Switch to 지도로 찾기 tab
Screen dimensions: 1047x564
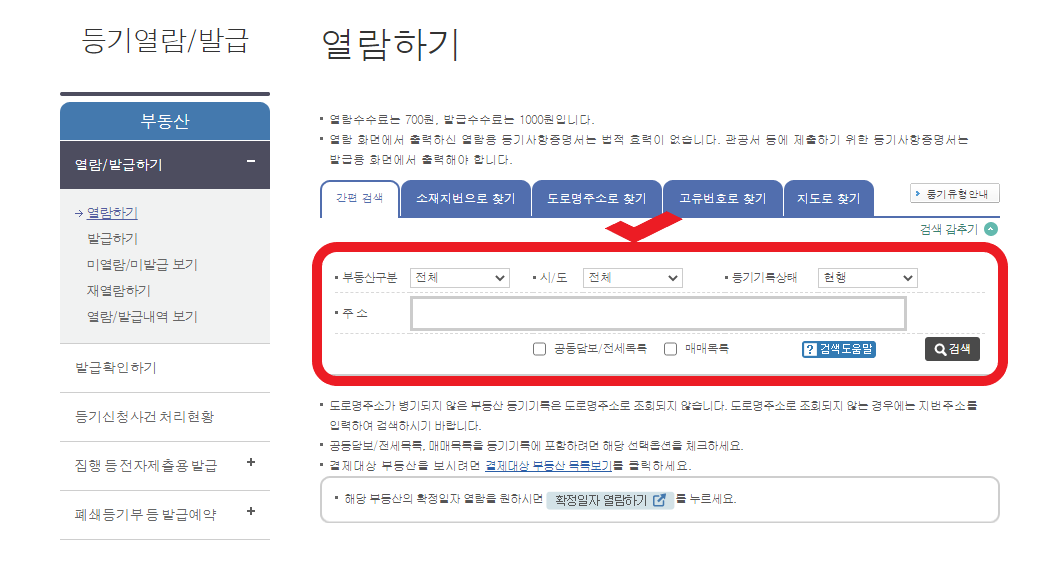coord(829,198)
